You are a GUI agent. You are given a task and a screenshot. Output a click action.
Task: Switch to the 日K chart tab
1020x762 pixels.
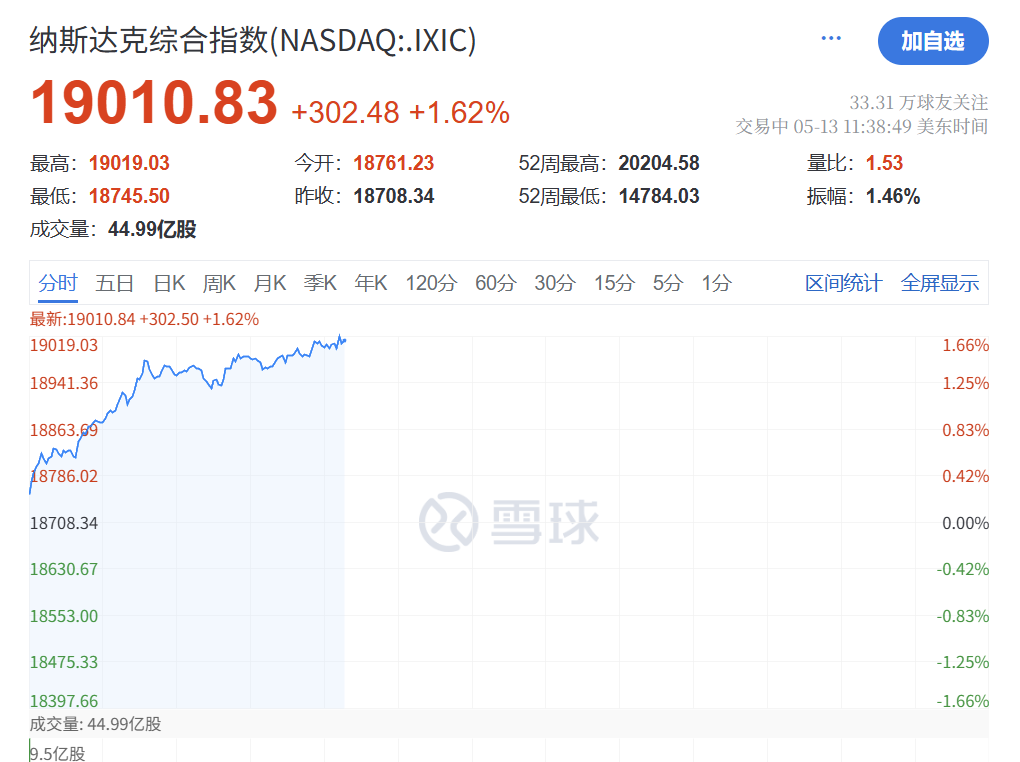169,283
